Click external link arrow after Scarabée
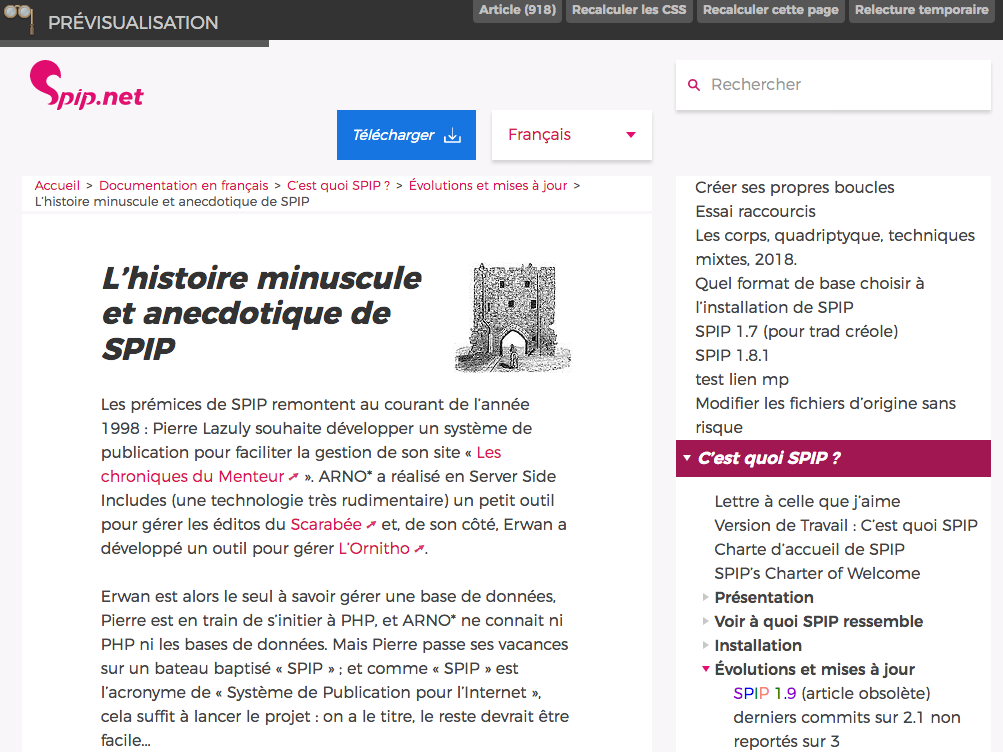This screenshot has height=752, width=1003. [x=371, y=525]
